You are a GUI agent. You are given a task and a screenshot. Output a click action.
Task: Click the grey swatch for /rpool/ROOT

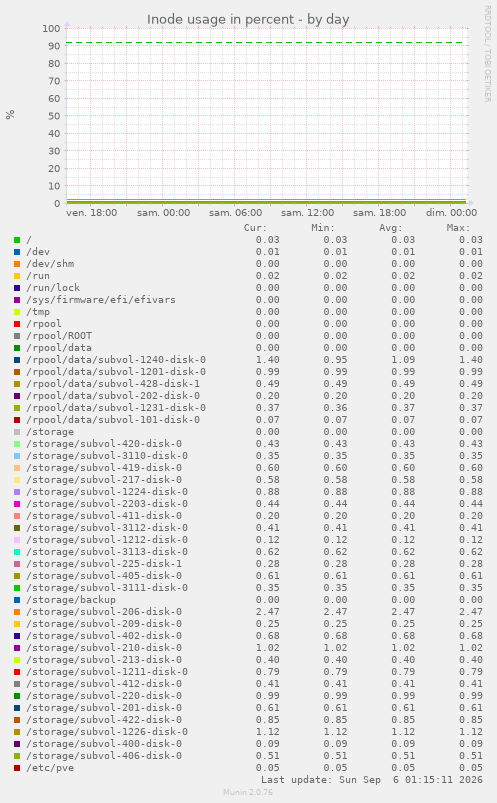point(17,336)
